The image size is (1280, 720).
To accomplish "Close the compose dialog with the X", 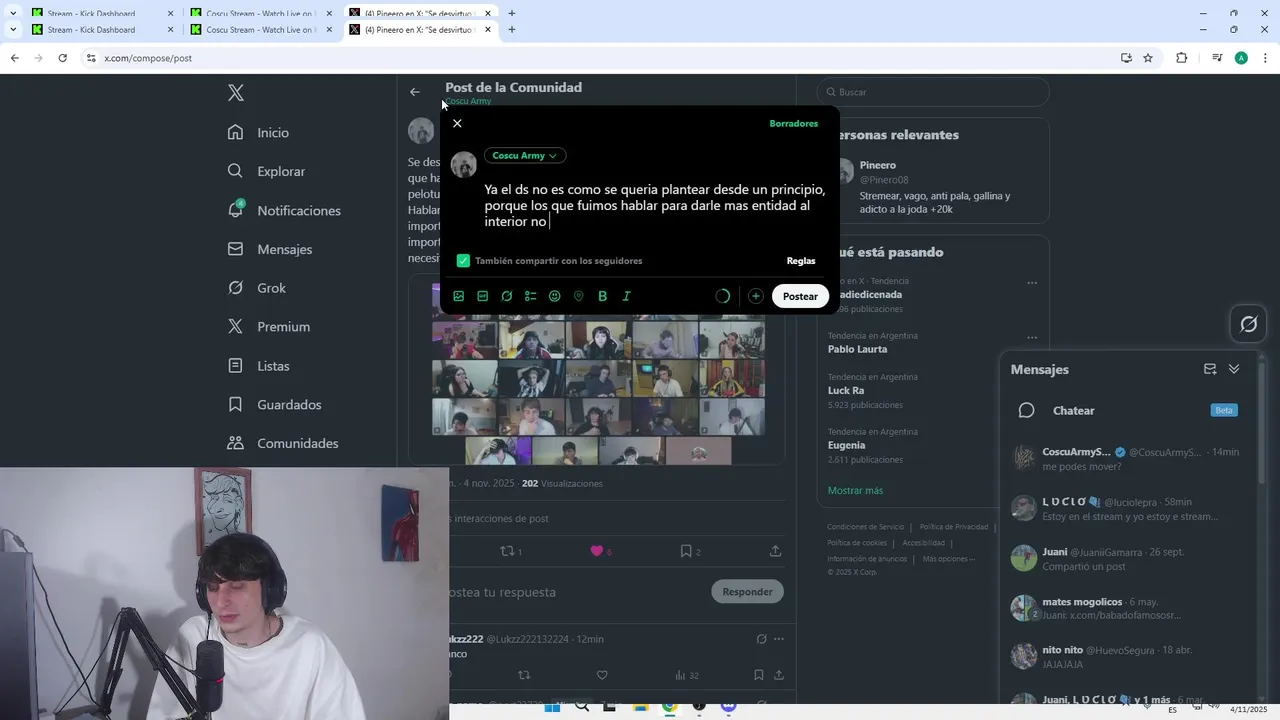I will click(457, 123).
